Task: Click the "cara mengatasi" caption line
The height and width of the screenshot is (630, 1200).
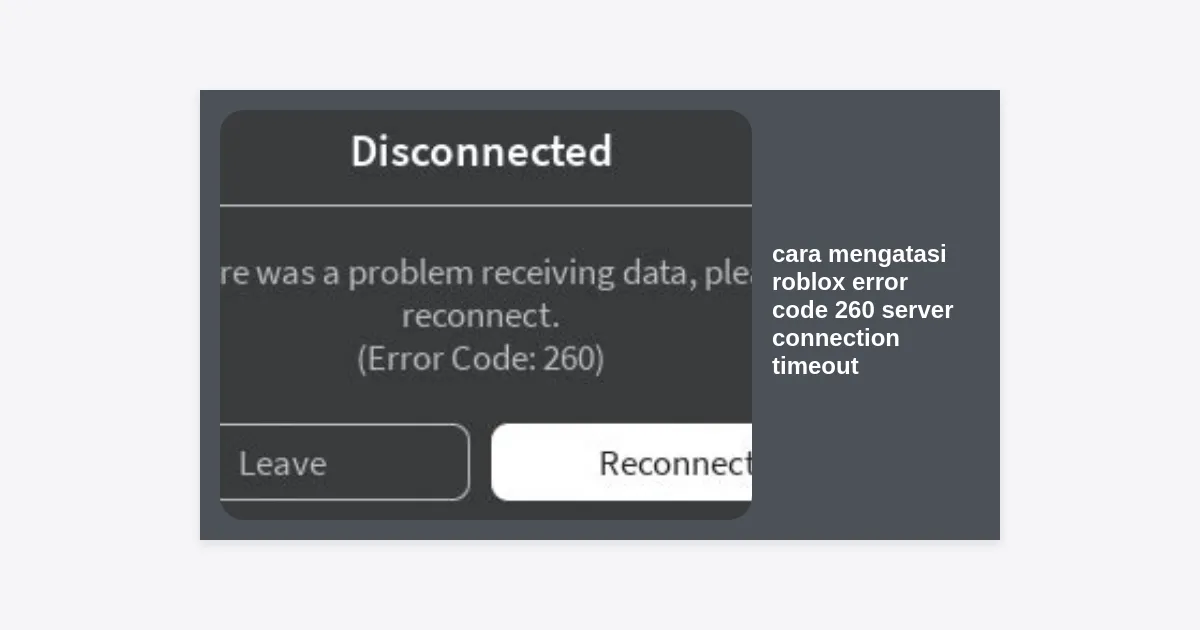Action: pos(859,254)
